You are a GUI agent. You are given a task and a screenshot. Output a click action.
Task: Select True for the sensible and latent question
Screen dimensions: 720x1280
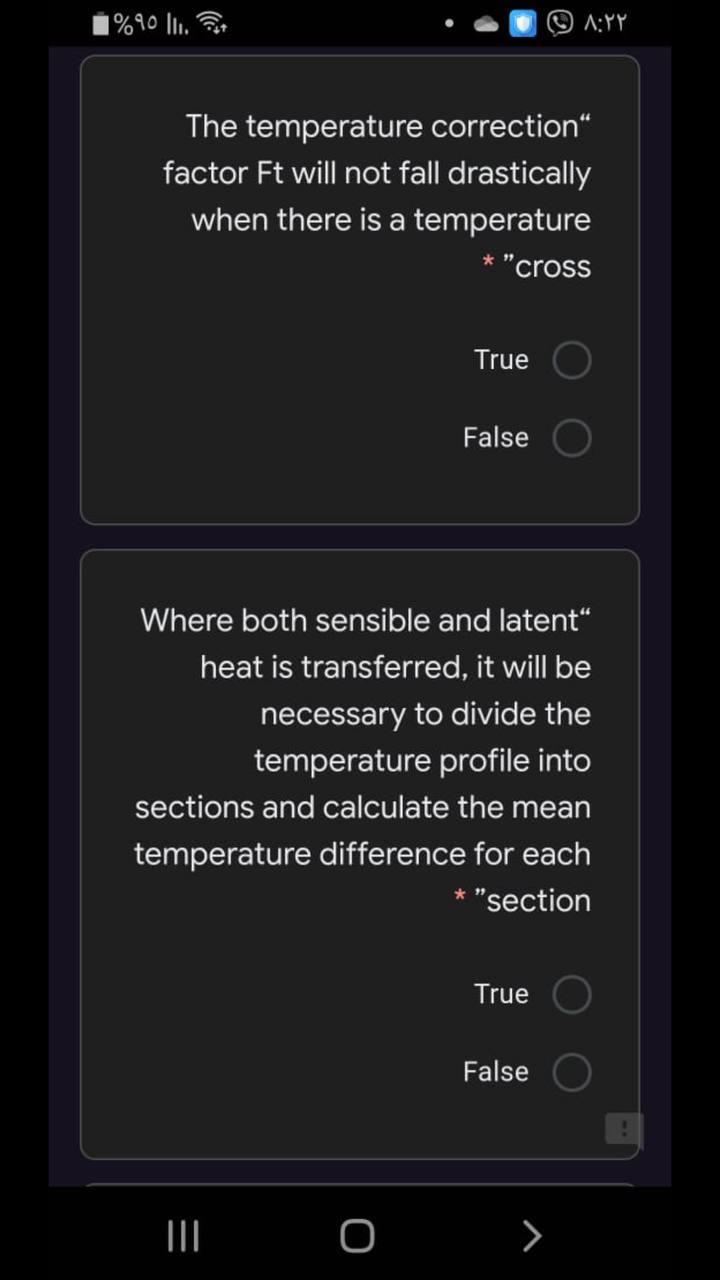571,993
